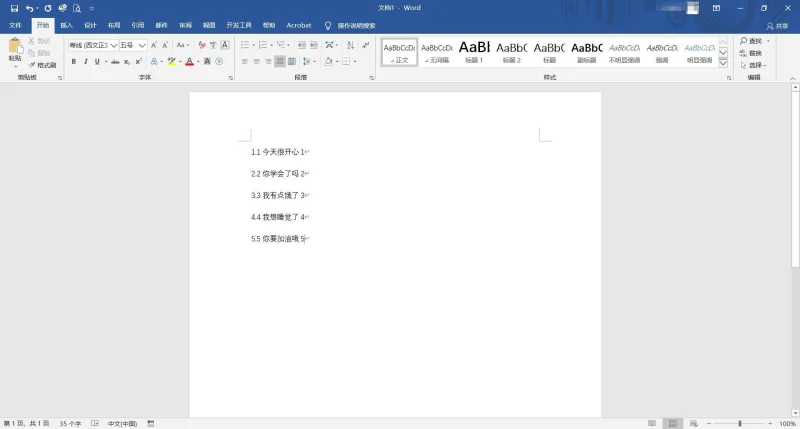
Task: Open the 插入 ribbon tab
Action: [66, 26]
